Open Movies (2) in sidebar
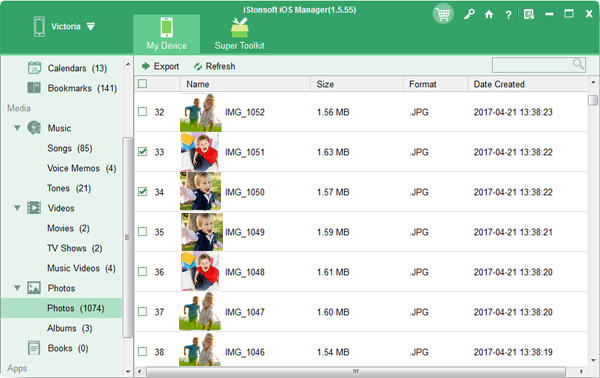The height and width of the screenshot is (378, 600). tap(68, 228)
